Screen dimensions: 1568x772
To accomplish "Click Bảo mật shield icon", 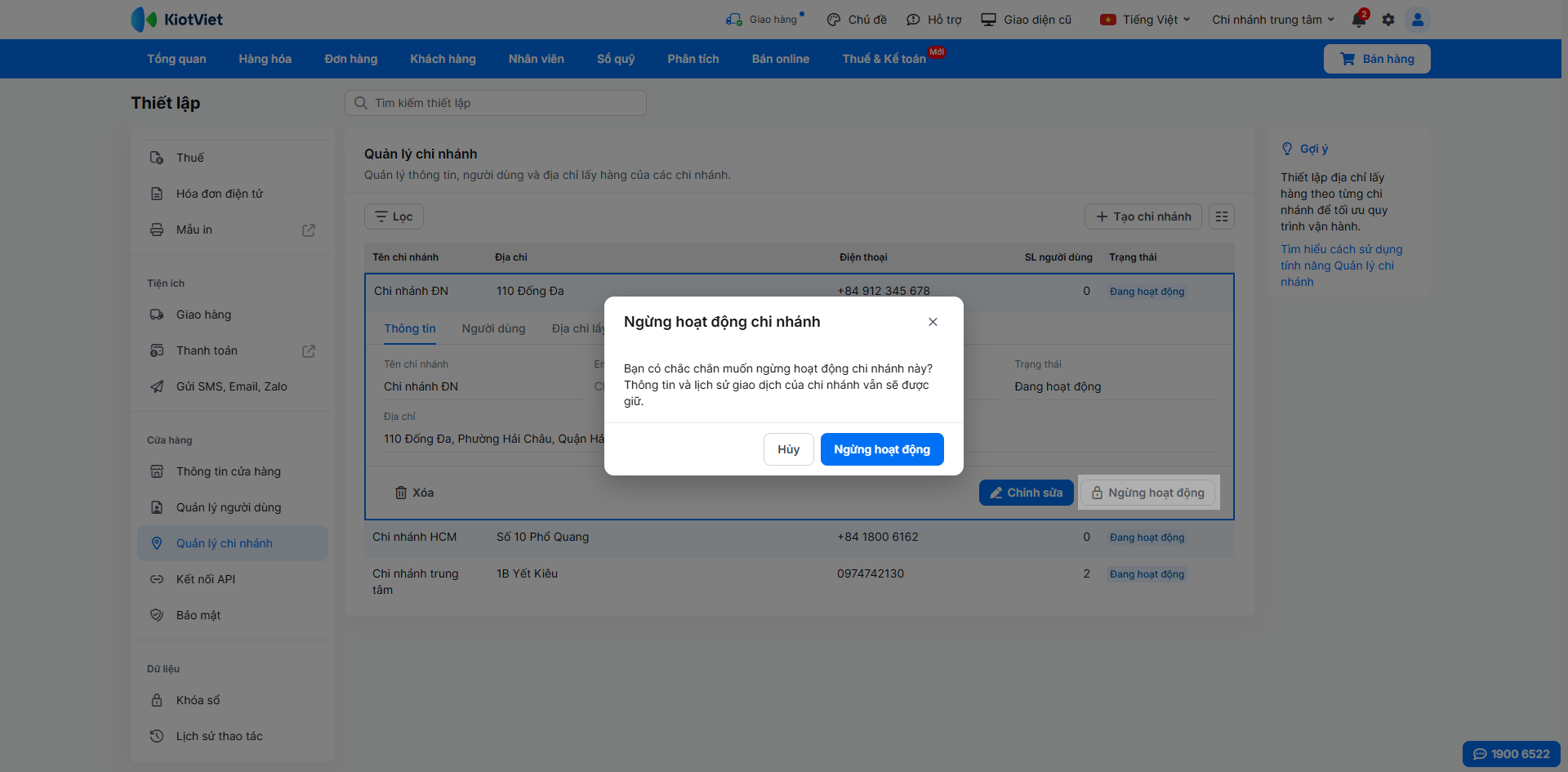I will coord(157,615).
